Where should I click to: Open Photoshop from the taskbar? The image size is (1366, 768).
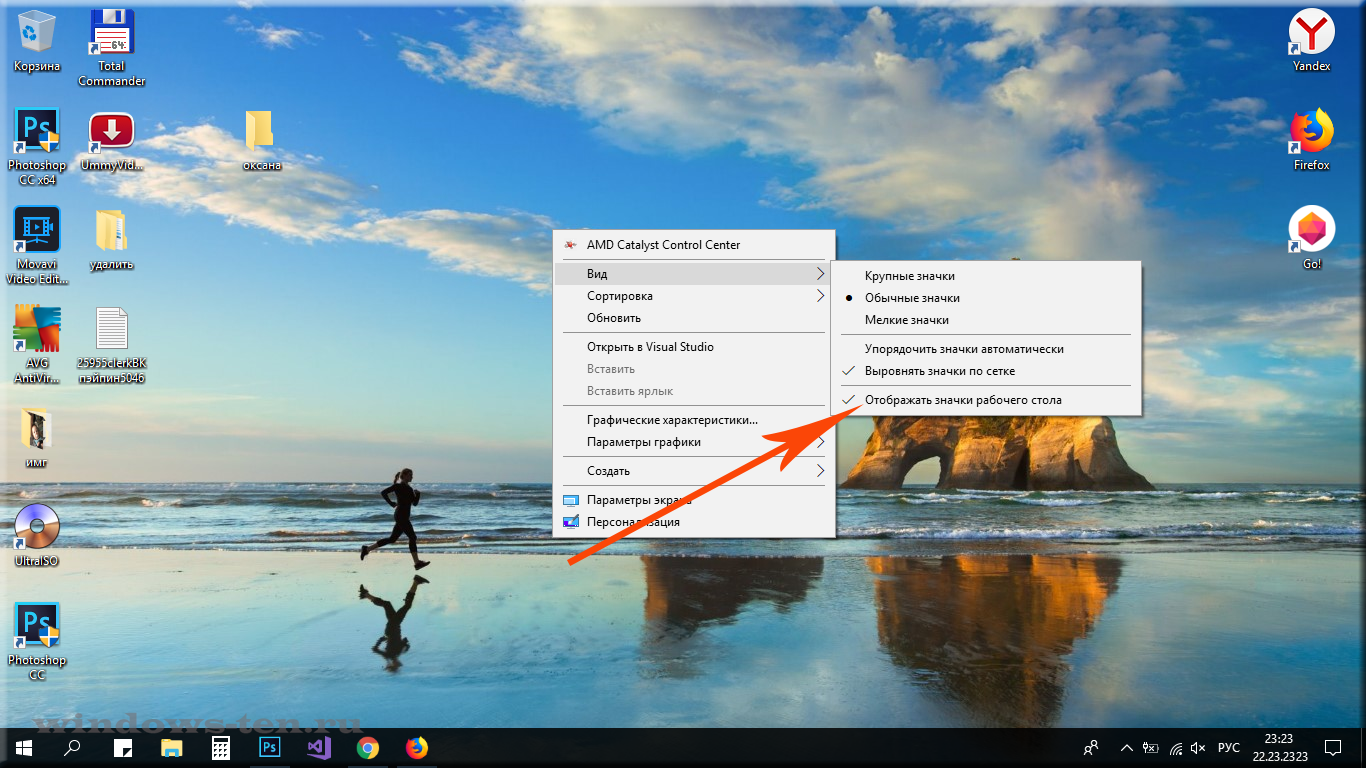[270, 747]
